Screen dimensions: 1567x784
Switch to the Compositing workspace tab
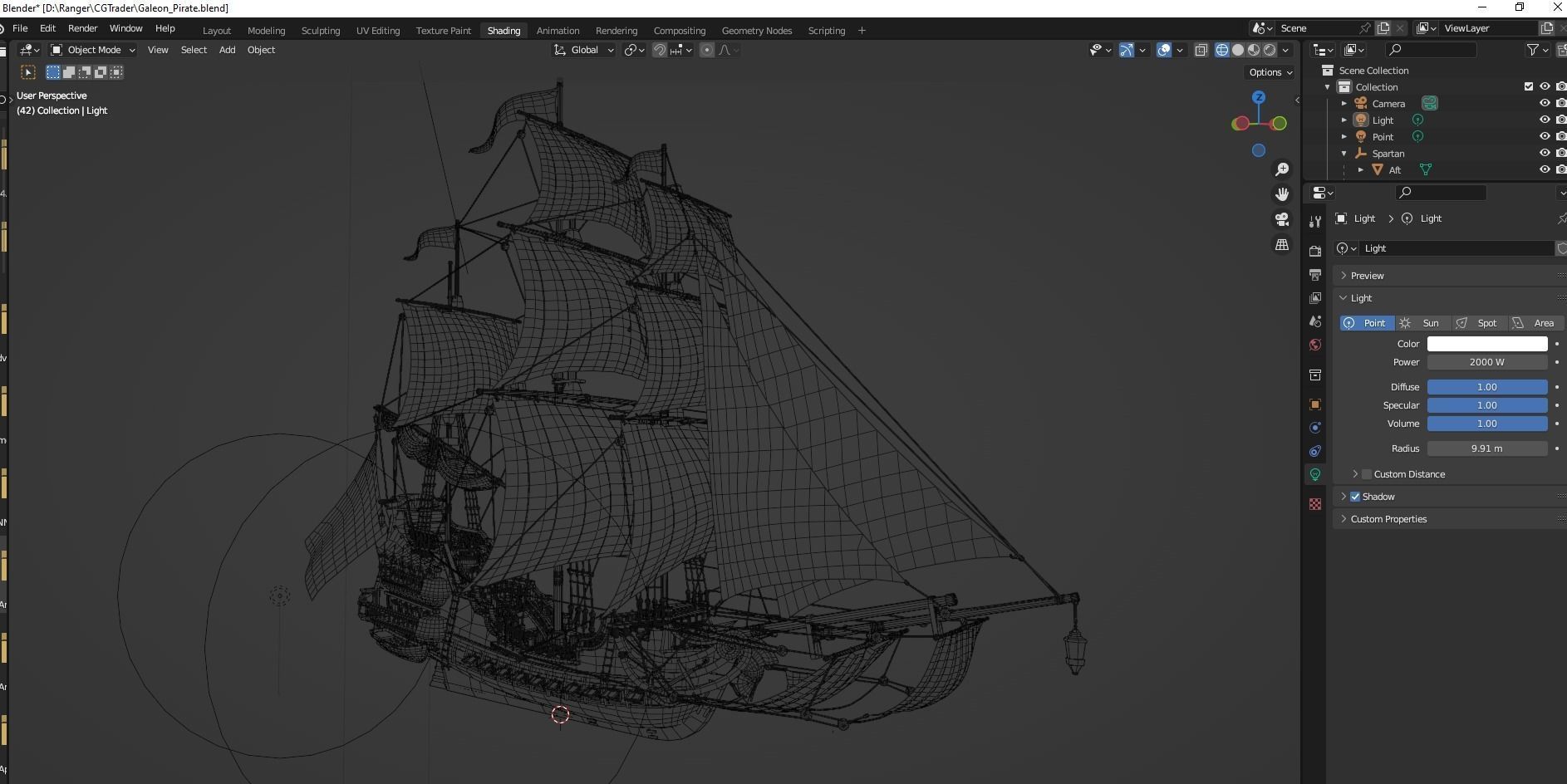pos(679,31)
